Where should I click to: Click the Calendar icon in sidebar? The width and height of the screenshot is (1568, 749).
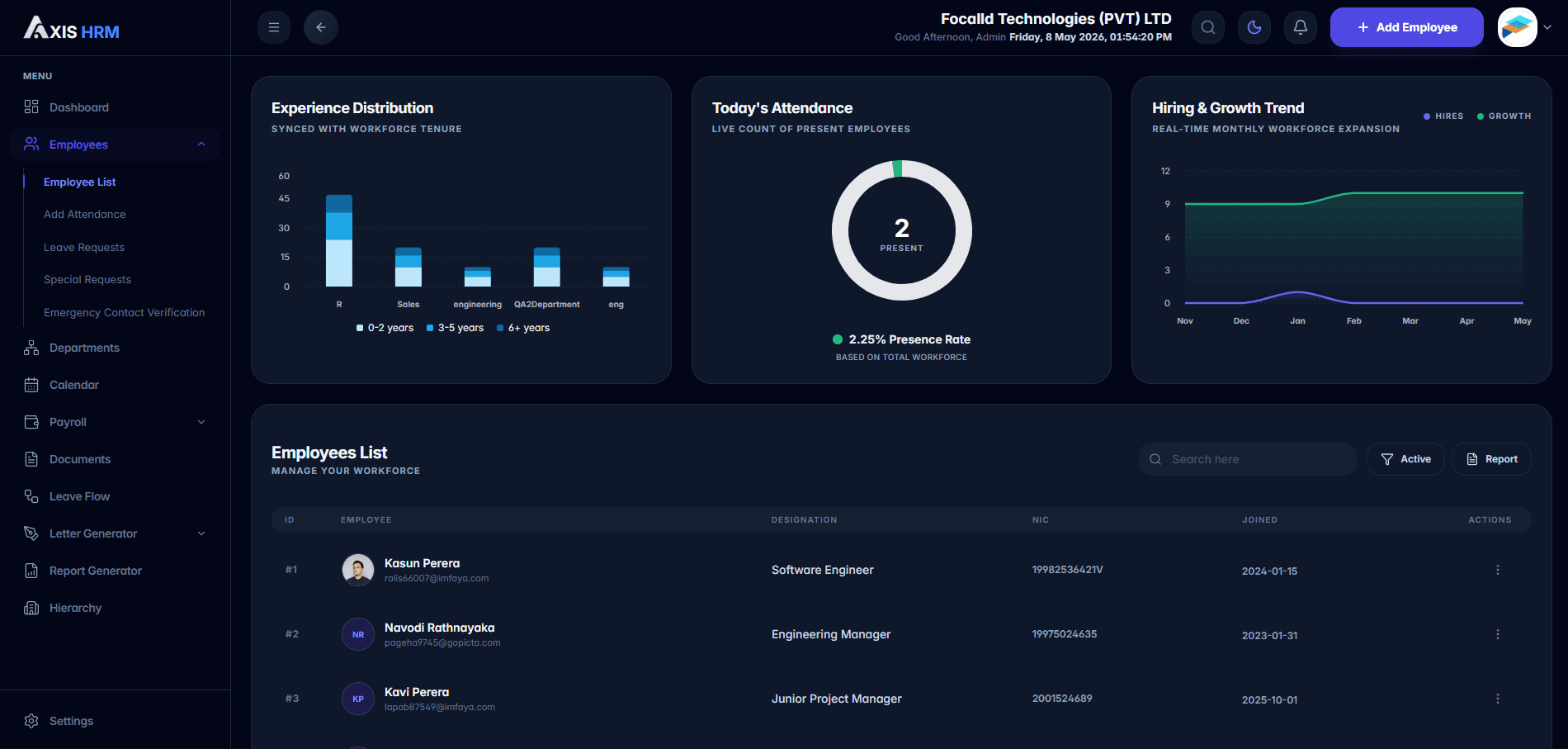(x=31, y=385)
